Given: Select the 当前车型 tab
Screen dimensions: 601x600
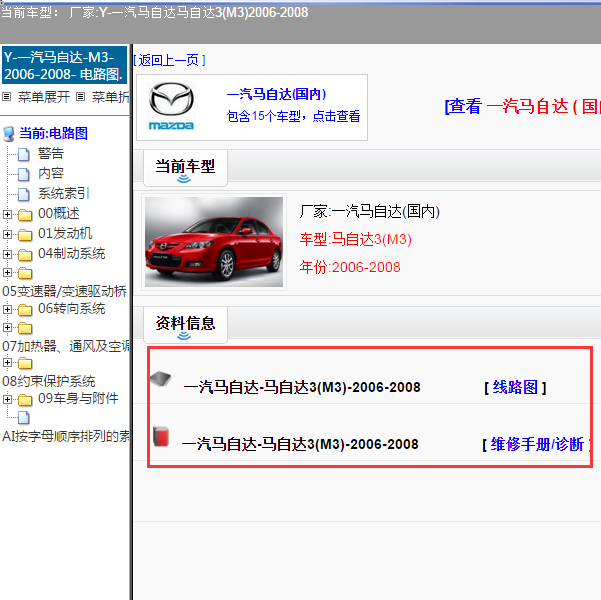Looking at the screenshot, I should click(x=186, y=168).
